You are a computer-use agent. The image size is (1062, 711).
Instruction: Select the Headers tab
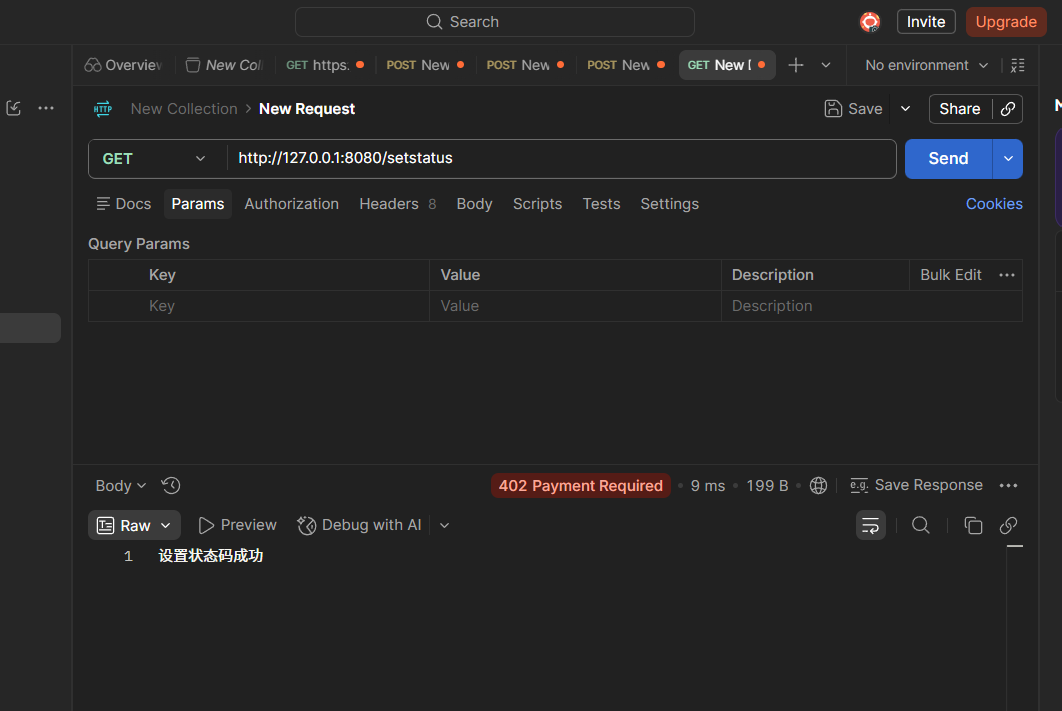(x=398, y=204)
